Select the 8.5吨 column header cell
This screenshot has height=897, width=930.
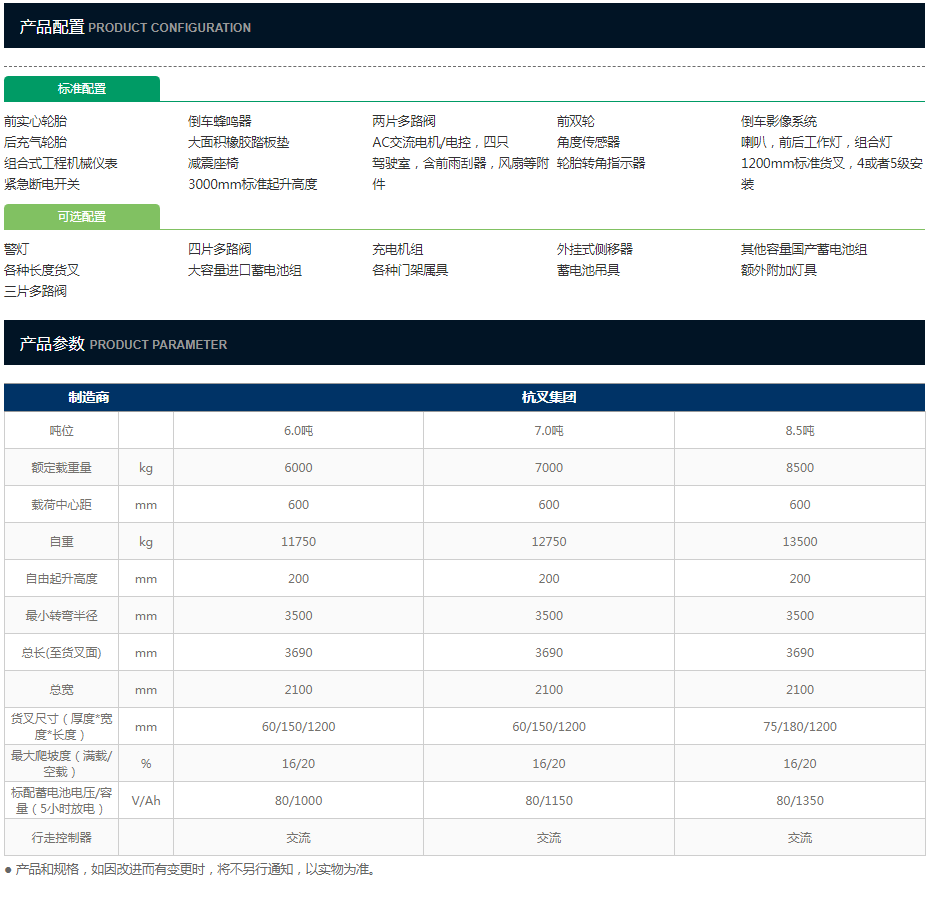point(800,431)
